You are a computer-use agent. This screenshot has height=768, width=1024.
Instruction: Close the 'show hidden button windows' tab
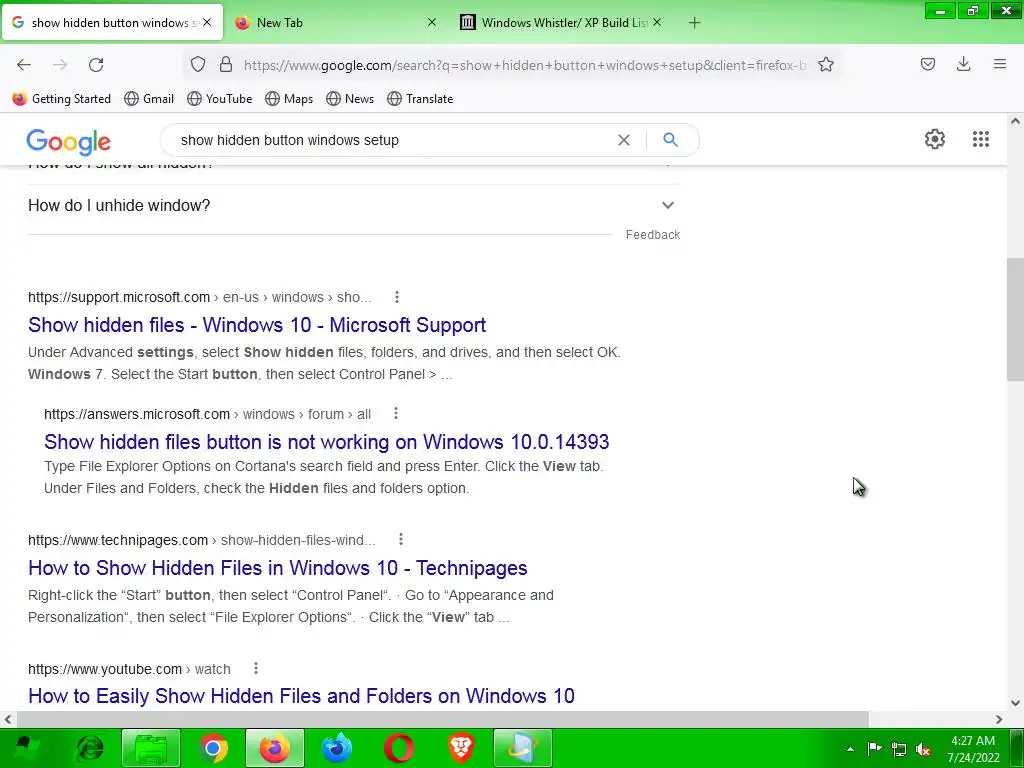pos(207,22)
